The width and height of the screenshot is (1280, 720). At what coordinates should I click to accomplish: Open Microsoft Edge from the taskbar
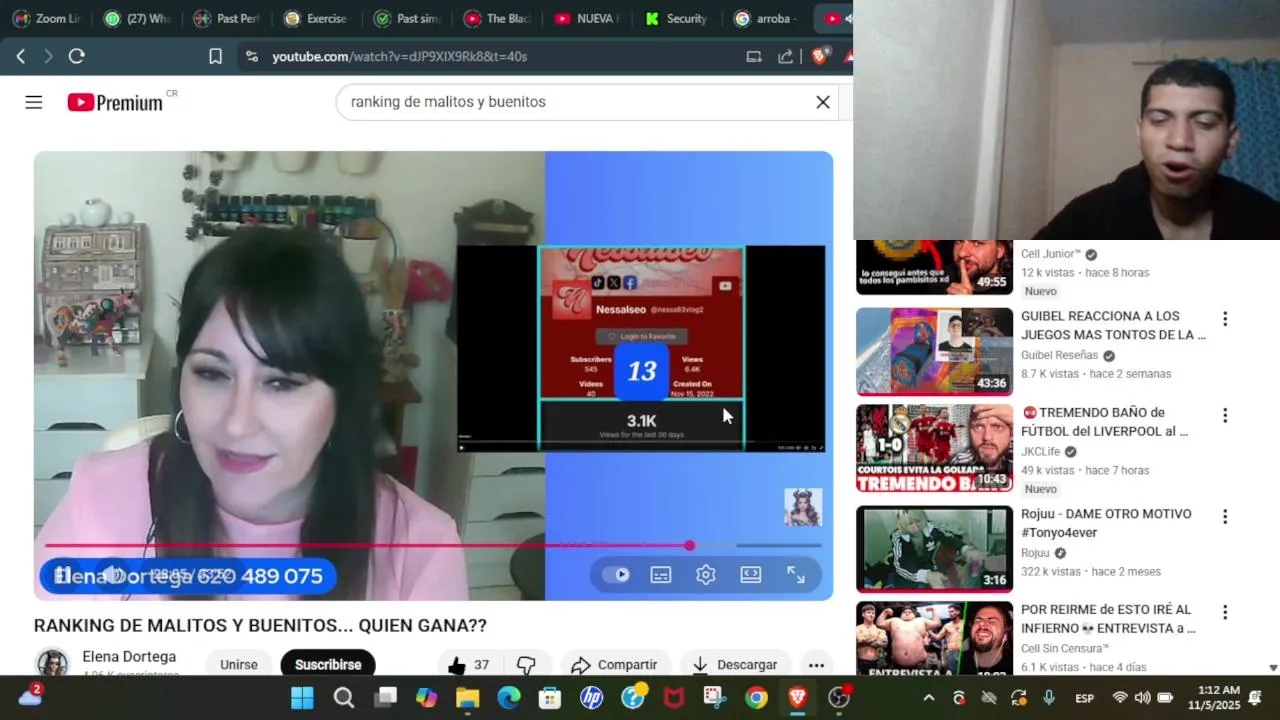coord(509,698)
